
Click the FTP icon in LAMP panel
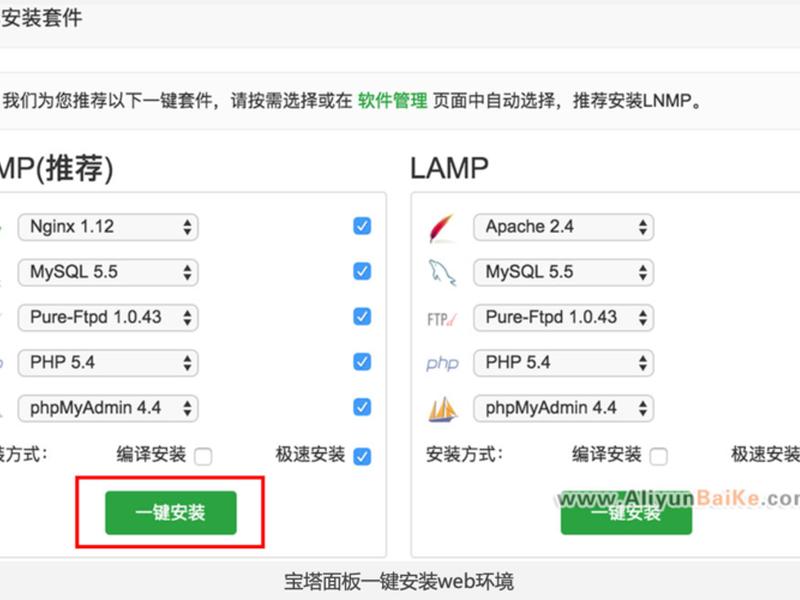pos(442,319)
